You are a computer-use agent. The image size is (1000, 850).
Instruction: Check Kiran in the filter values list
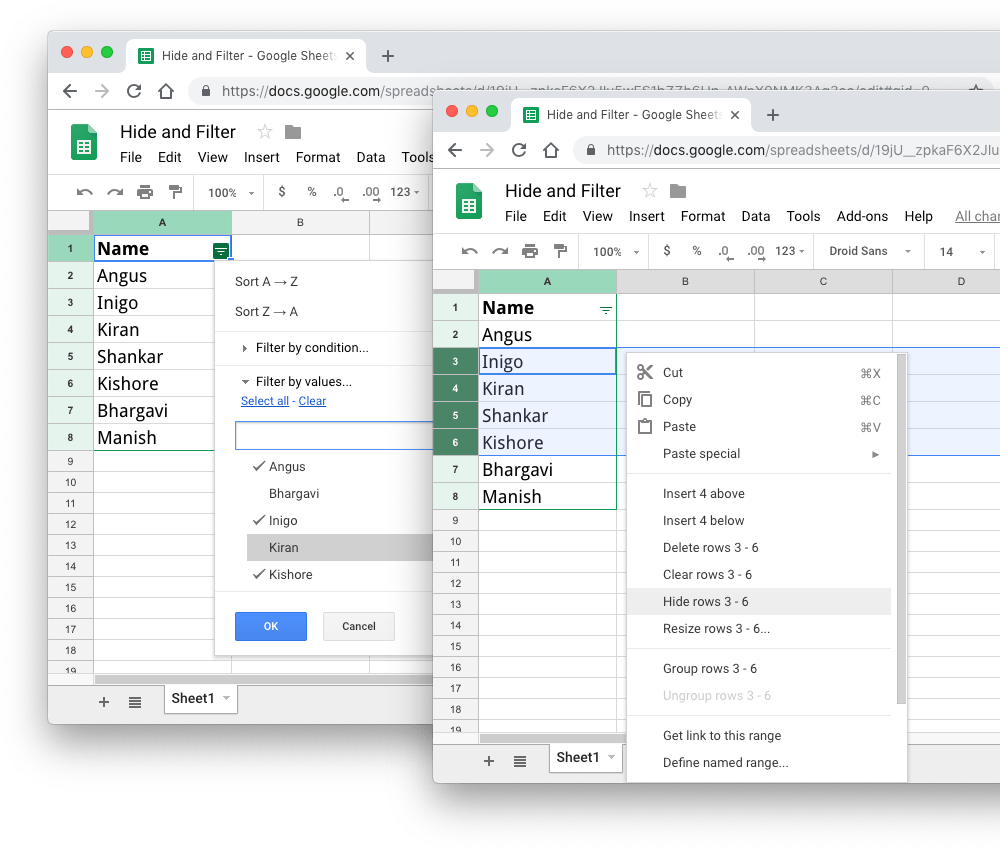pos(339,548)
